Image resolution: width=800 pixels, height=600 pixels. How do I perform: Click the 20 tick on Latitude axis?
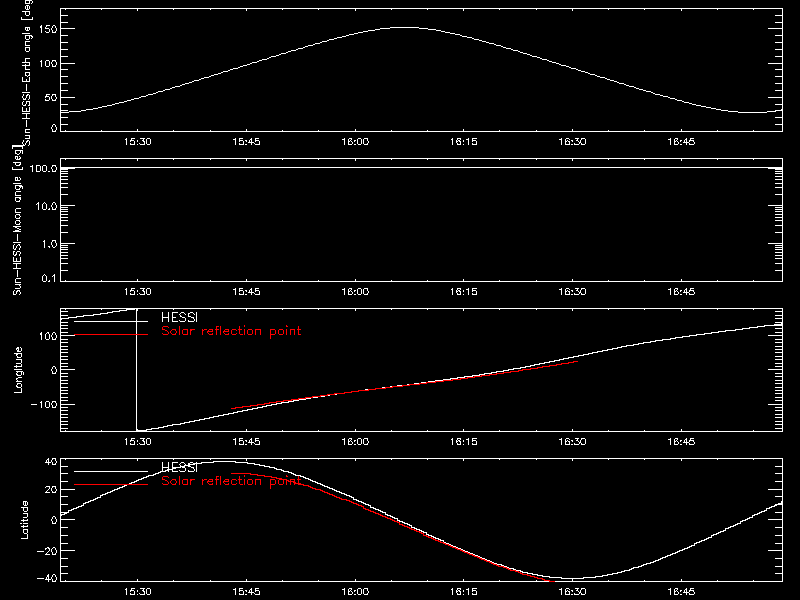tap(51, 490)
